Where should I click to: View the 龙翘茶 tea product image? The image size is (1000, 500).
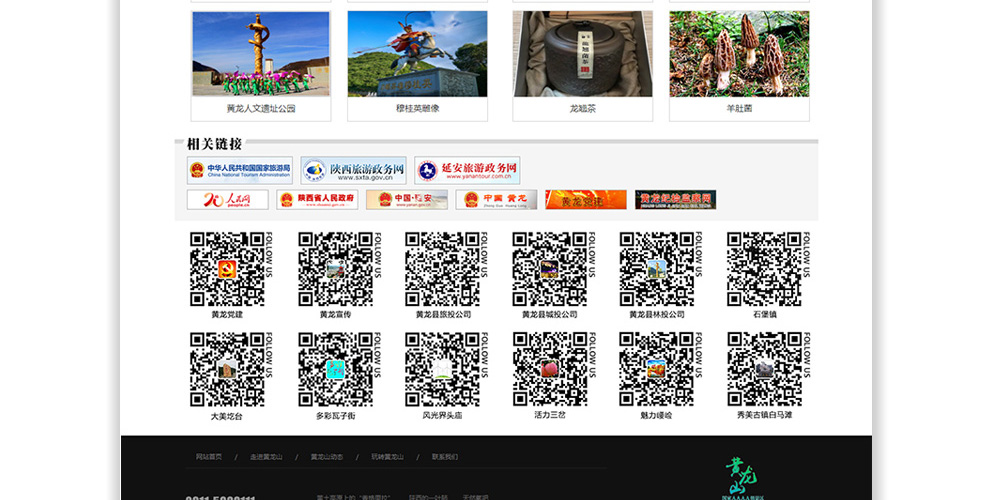(582, 54)
